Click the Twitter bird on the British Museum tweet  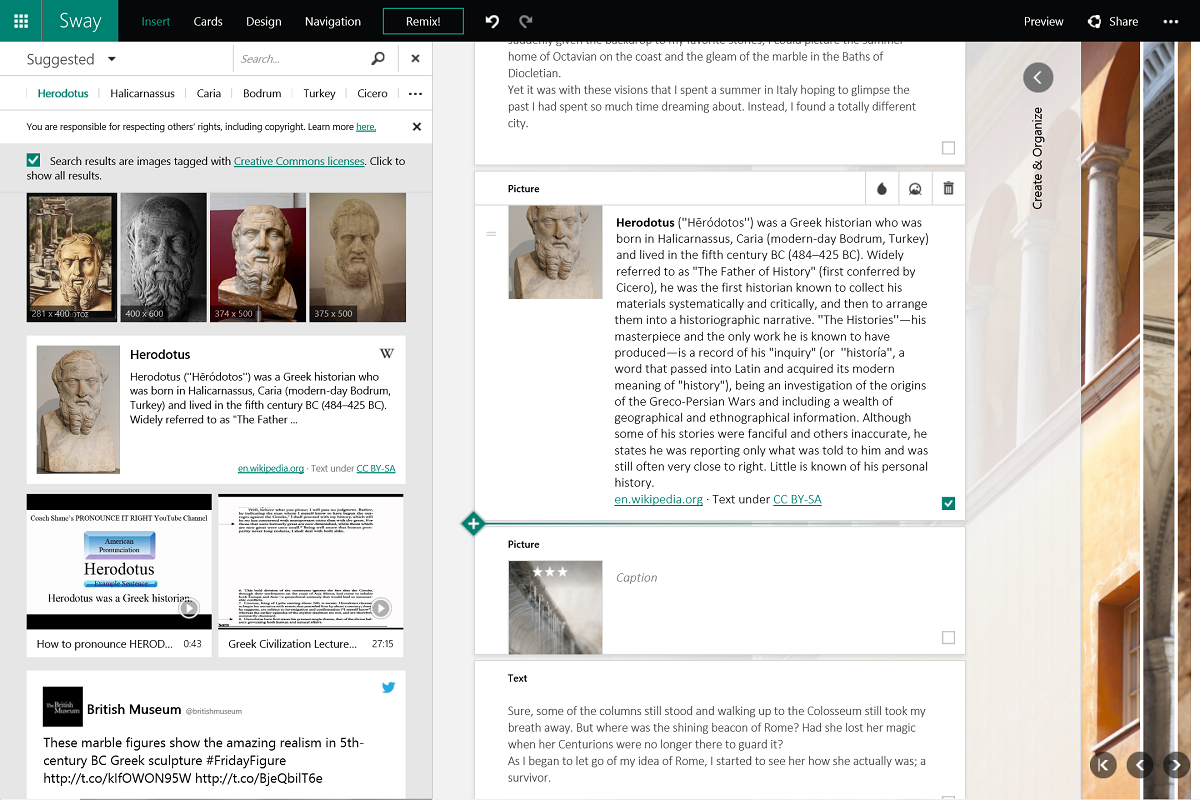click(x=388, y=687)
